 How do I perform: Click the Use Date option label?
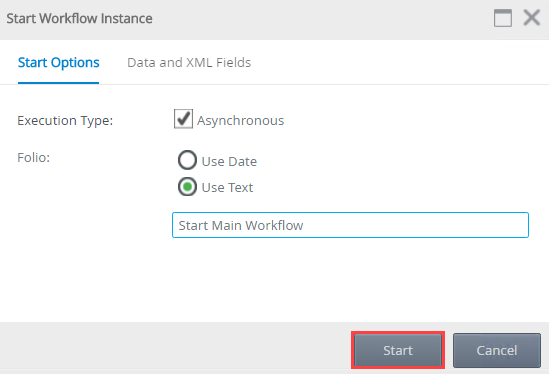click(x=229, y=161)
